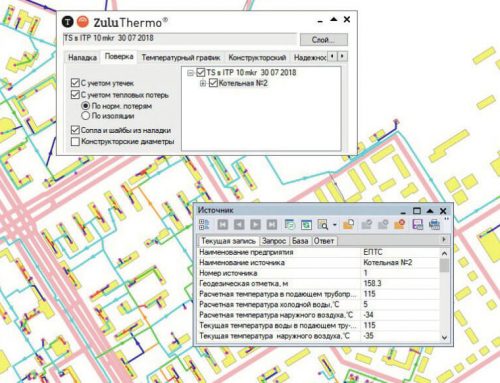Click the save record floppy icon
This screenshot has height=383, width=500.
417,224
